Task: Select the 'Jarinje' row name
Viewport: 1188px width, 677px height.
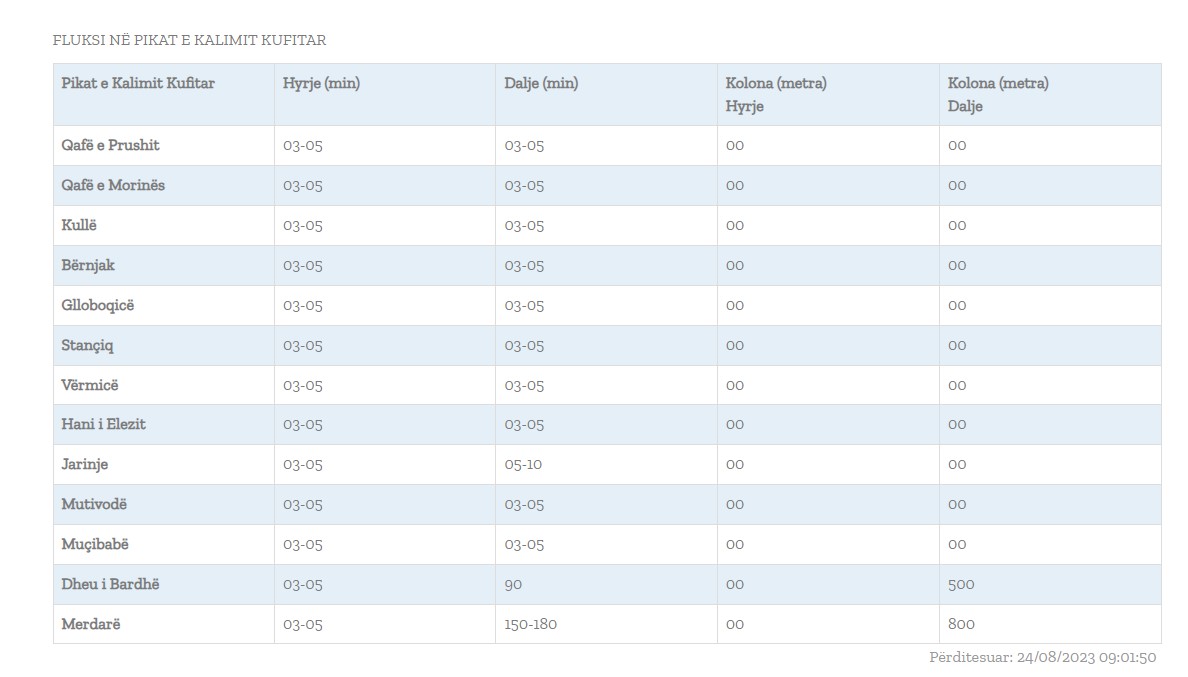Action: coord(85,465)
